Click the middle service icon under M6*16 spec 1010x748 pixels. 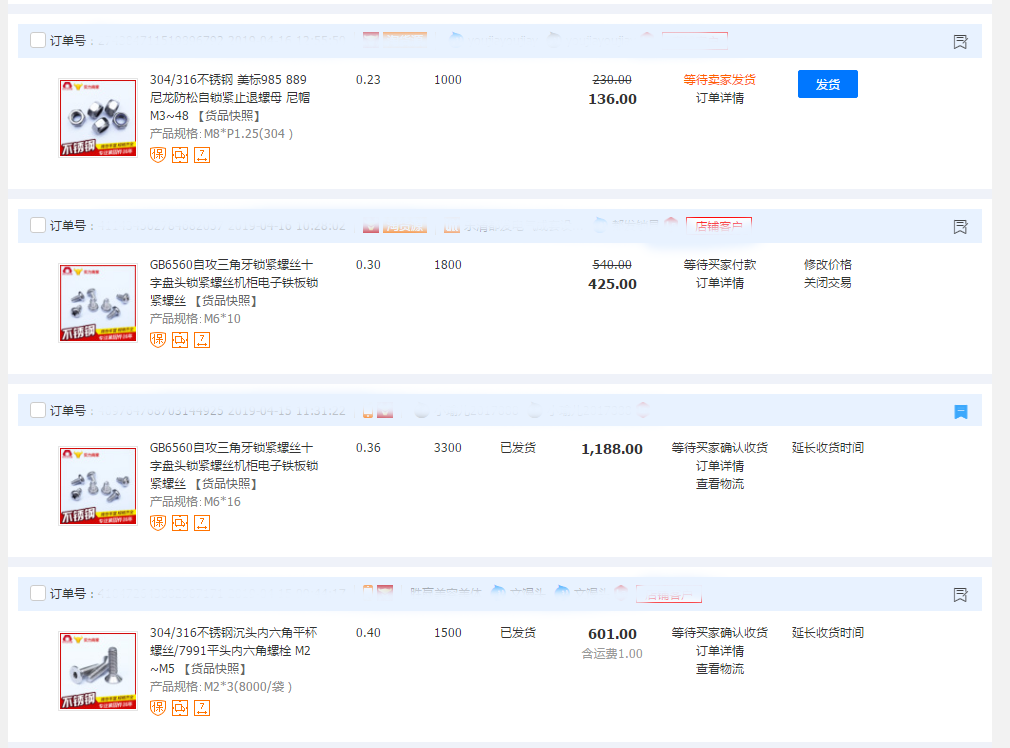click(180, 523)
